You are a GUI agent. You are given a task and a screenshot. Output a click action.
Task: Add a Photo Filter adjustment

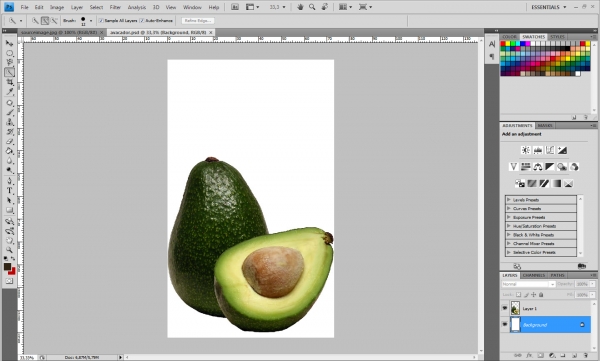tap(562, 167)
